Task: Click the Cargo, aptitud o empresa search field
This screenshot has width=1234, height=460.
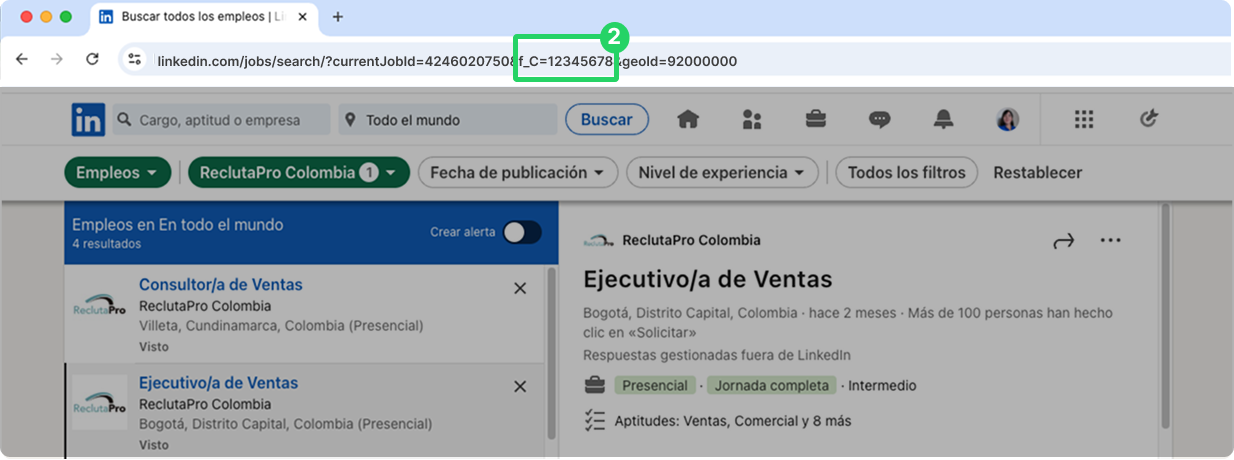Action: pos(221,120)
